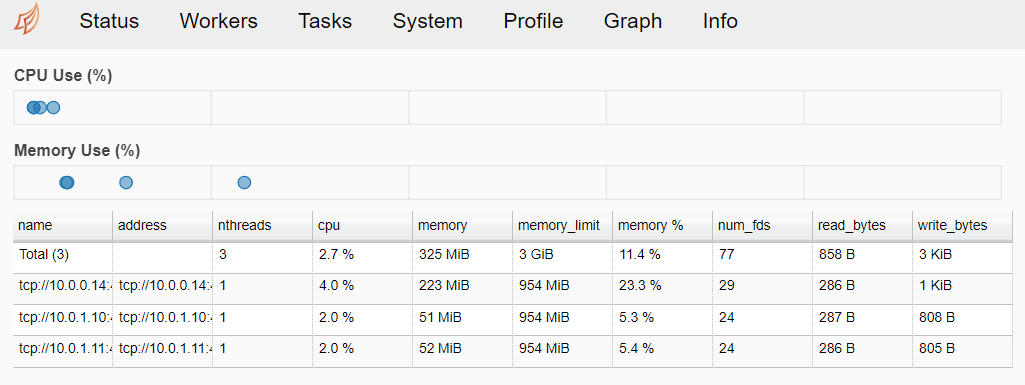Image resolution: width=1025 pixels, height=385 pixels.
Task: Open the Profile tab
Action: coord(533,21)
